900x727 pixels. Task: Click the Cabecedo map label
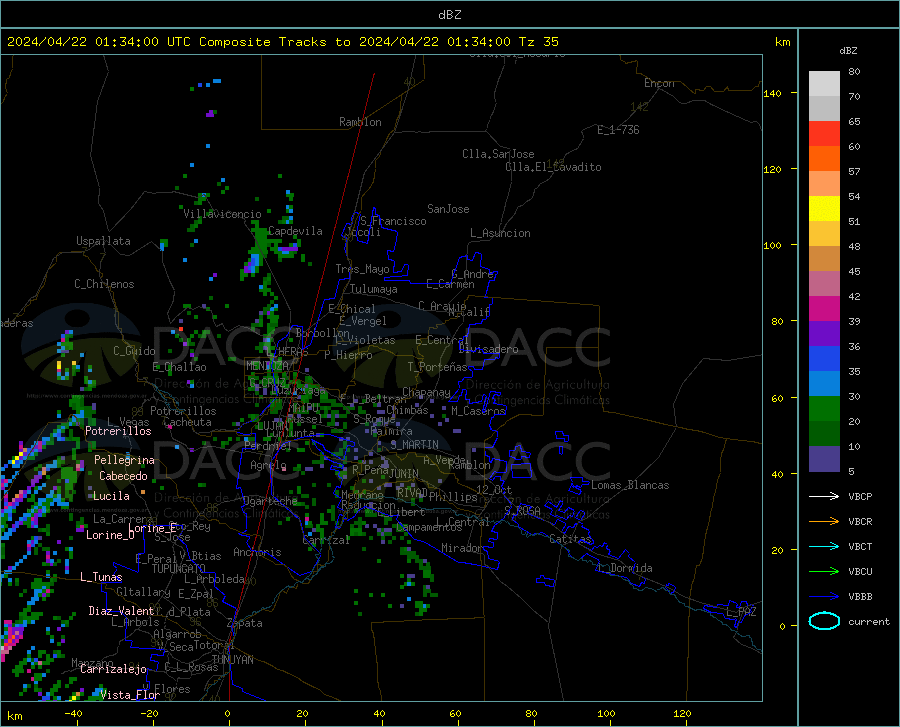(x=123, y=476)
